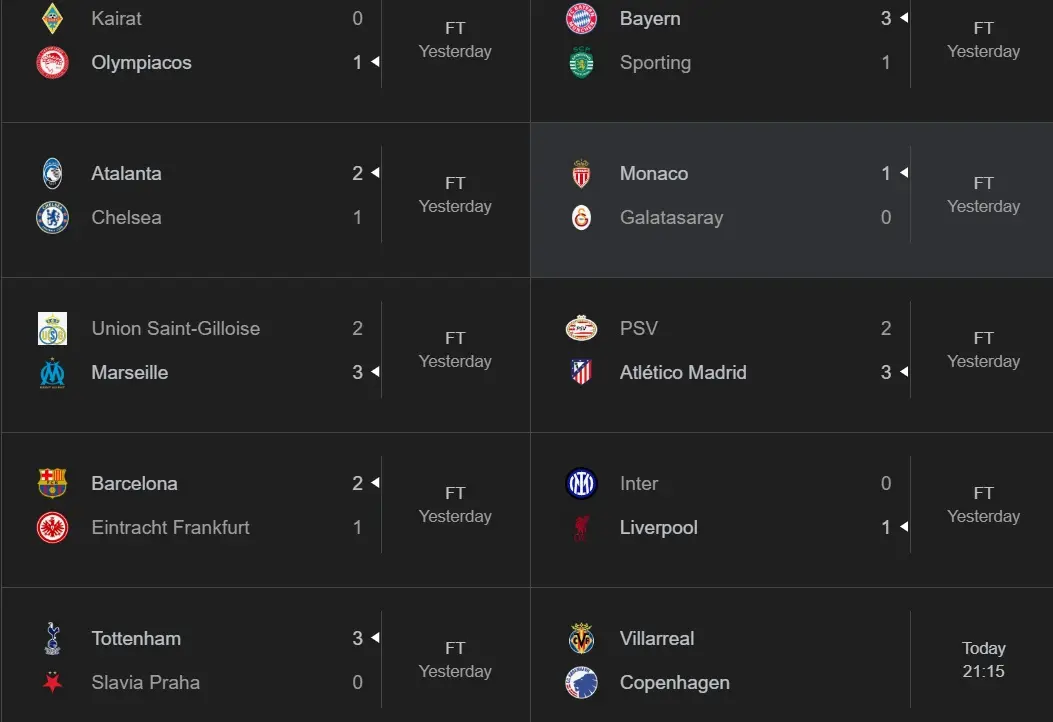
Task: Click the Inter Milan logo
Action: point(581,483)
